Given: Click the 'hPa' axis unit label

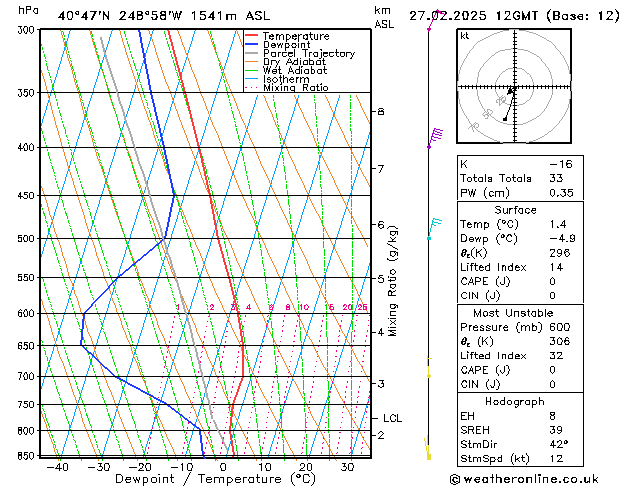Looking at the screenshot, I should click(28, 10).
